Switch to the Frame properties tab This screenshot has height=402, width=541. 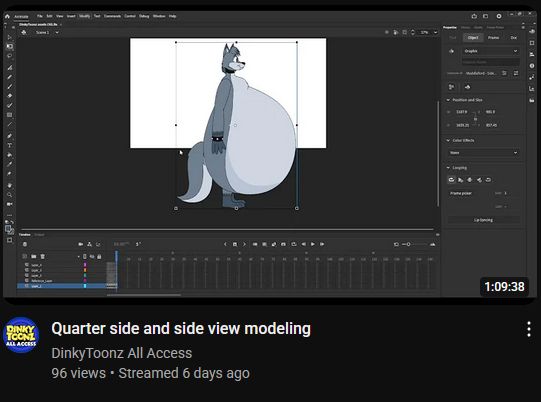[x=493, y=38]
